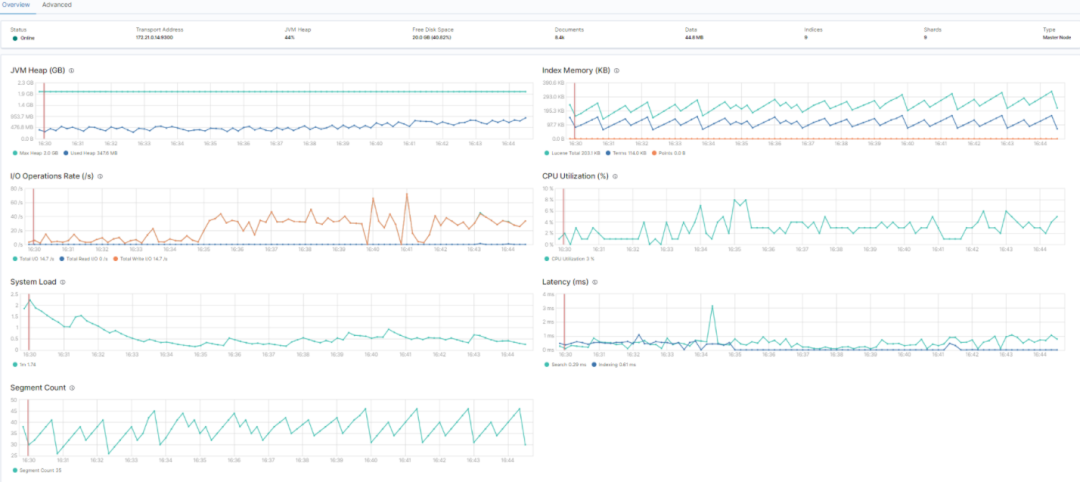Click the Master Node type value
1080x482 pixels.
[1057, 37]
